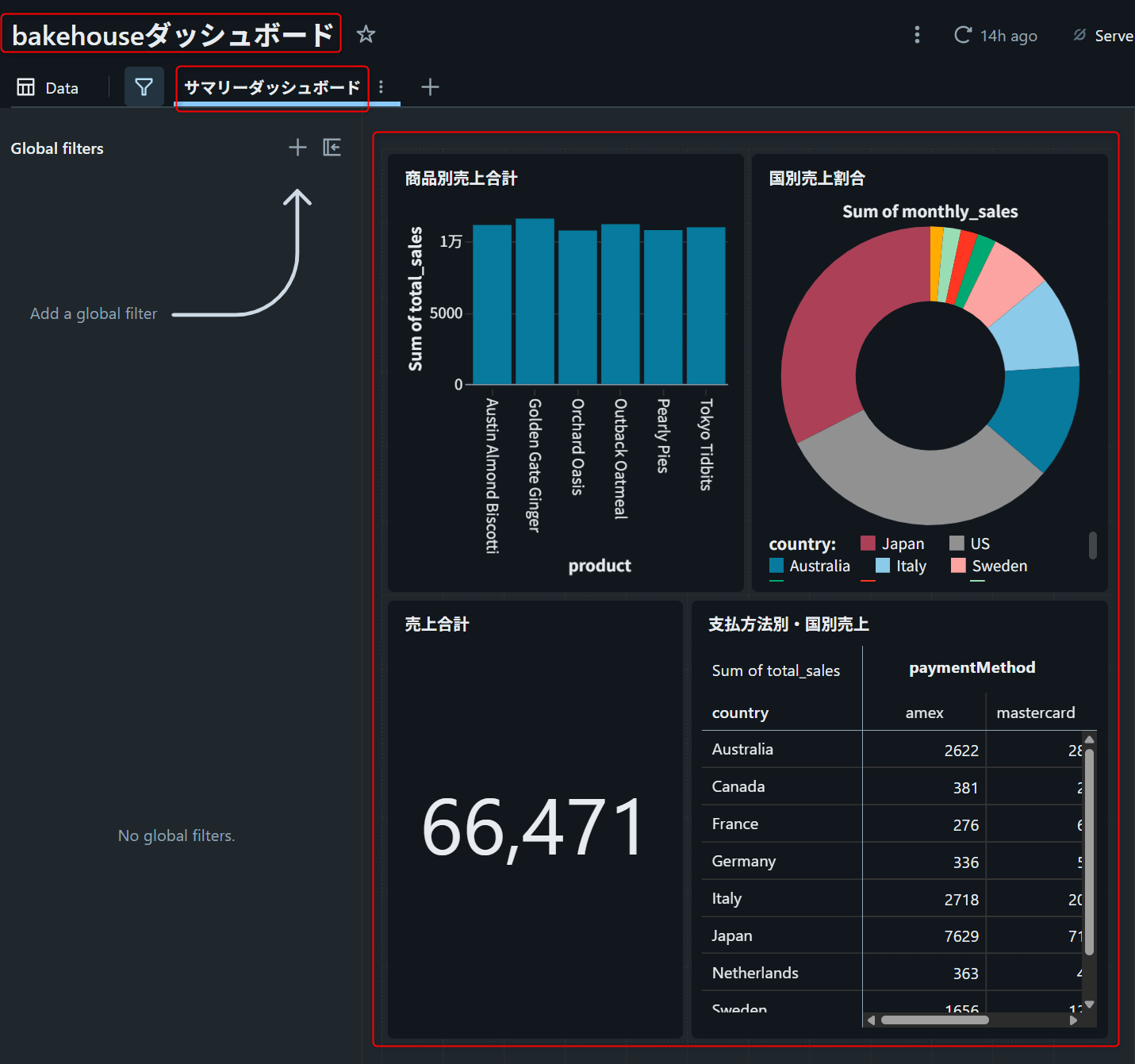The width and height of the screenshot is (1135, 1064).
Task: Toggle Australia in the country legend
Action: [810, 566]
